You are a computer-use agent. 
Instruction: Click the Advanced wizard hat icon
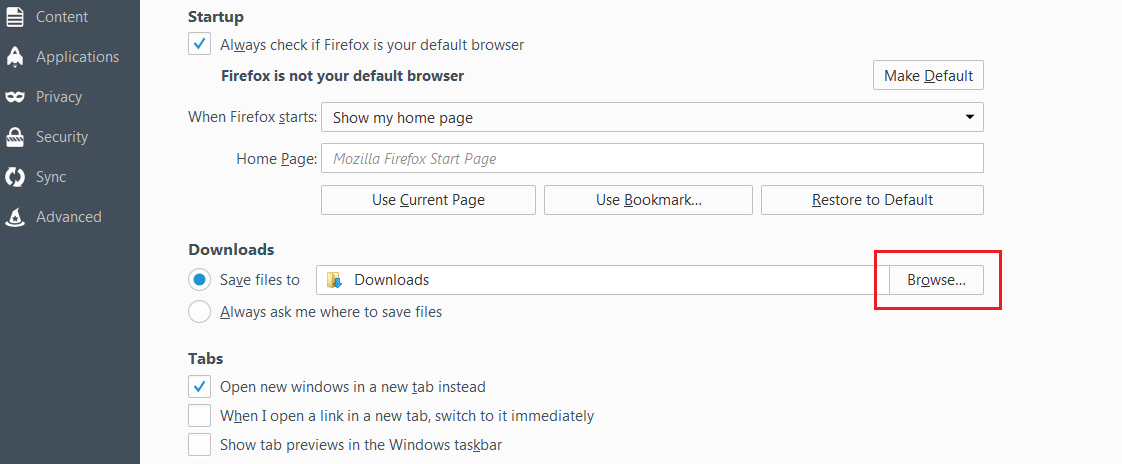tap(15, 217)
